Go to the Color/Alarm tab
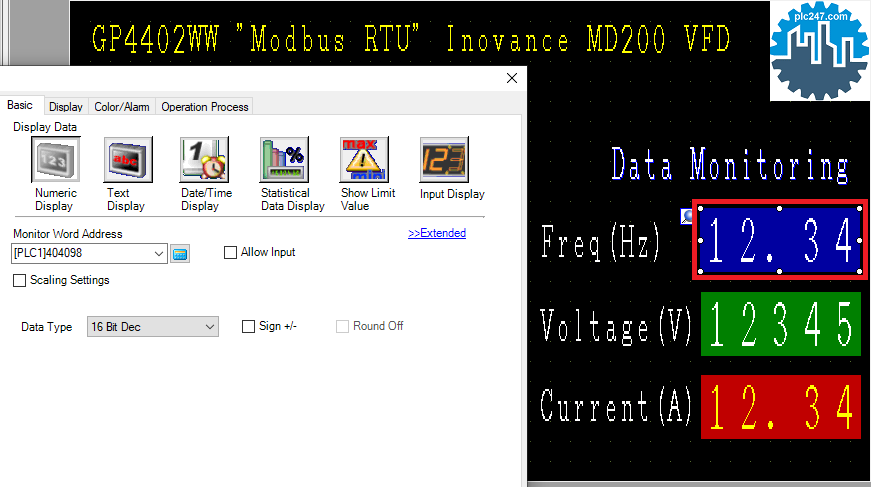The image size is (871, 487). 122,107
